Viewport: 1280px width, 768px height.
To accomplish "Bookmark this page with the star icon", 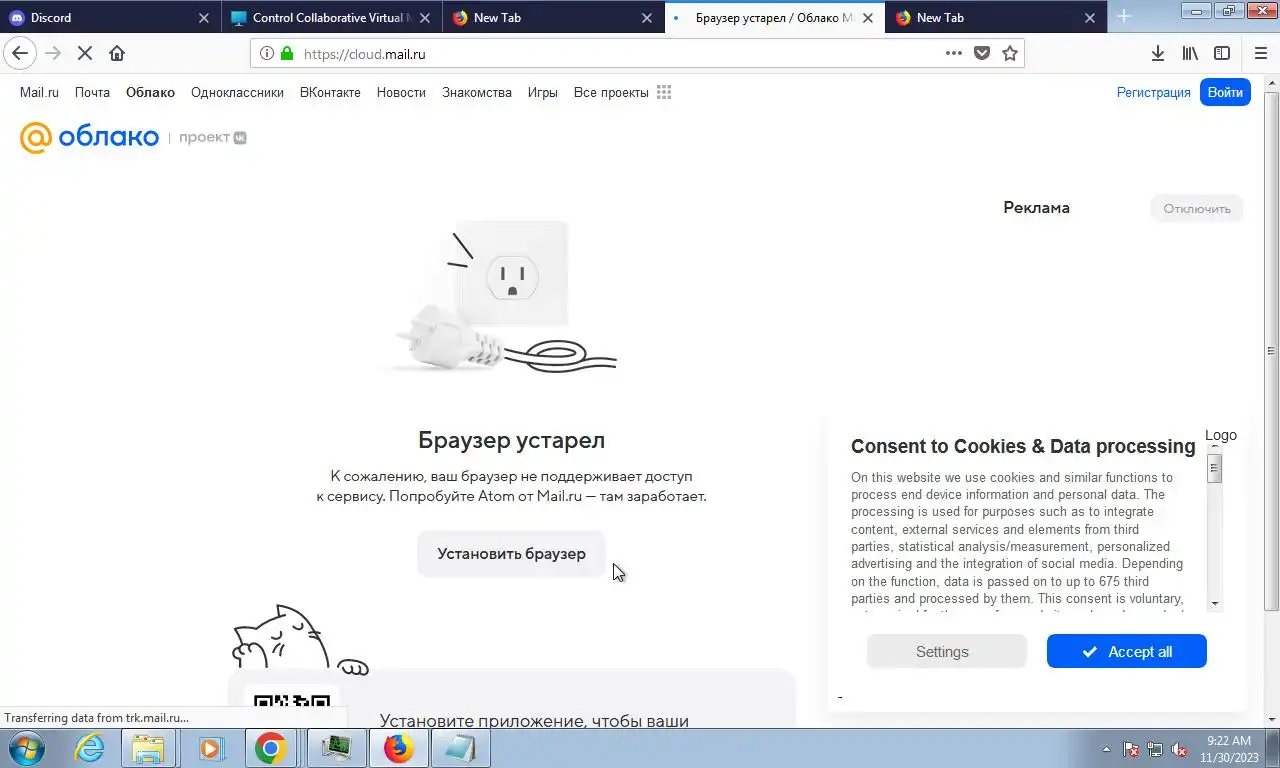I will [x=1010, y=54].
